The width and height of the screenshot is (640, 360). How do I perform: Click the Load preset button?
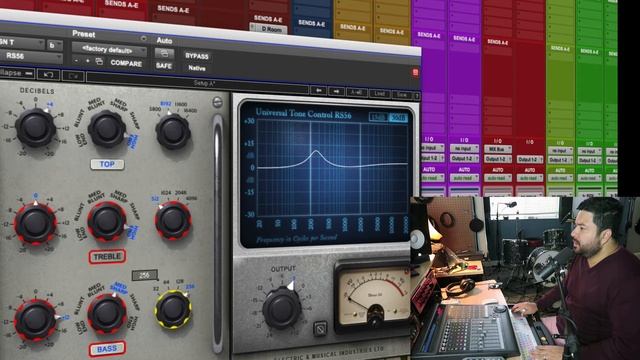[x=380, y=94]
